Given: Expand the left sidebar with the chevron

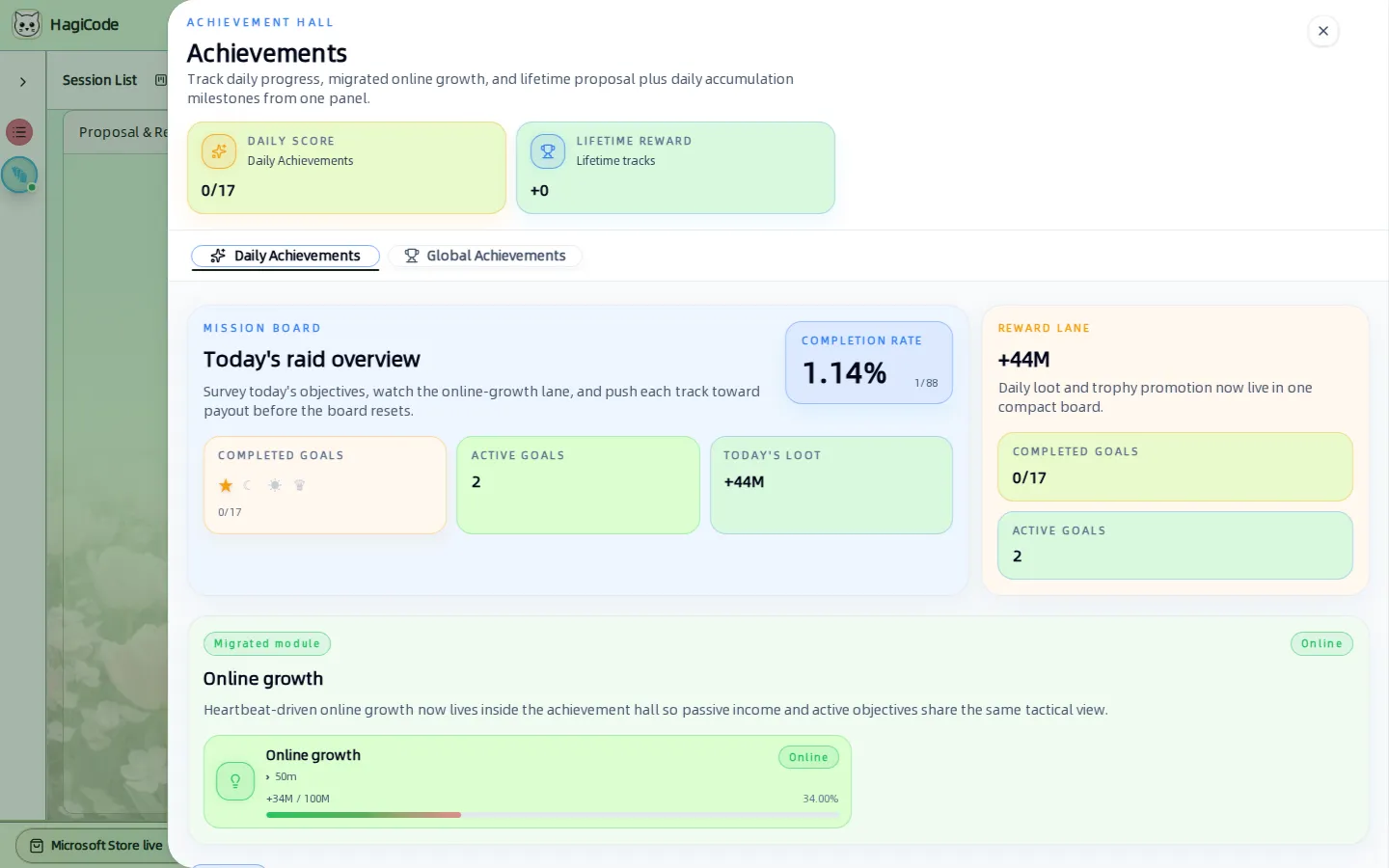Looking at the screenshot, I should click(x=23, y=82).
